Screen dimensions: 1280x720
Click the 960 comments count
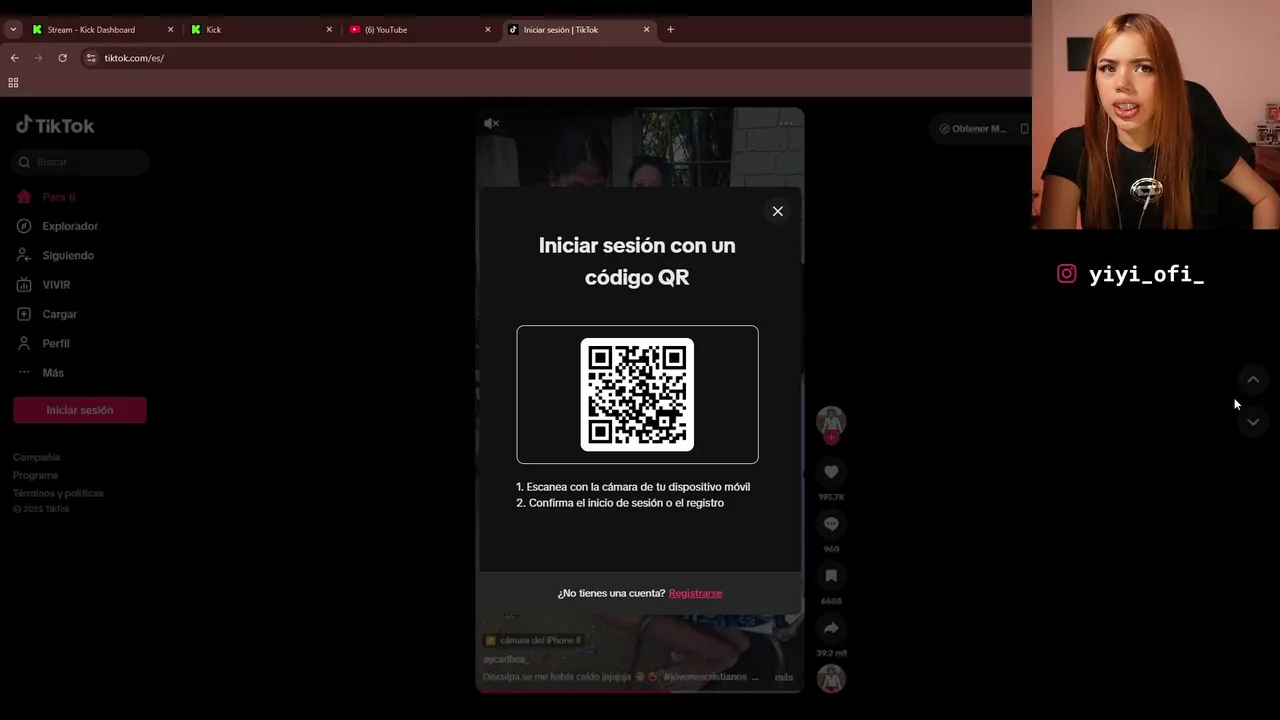click(x=831, y=549)
